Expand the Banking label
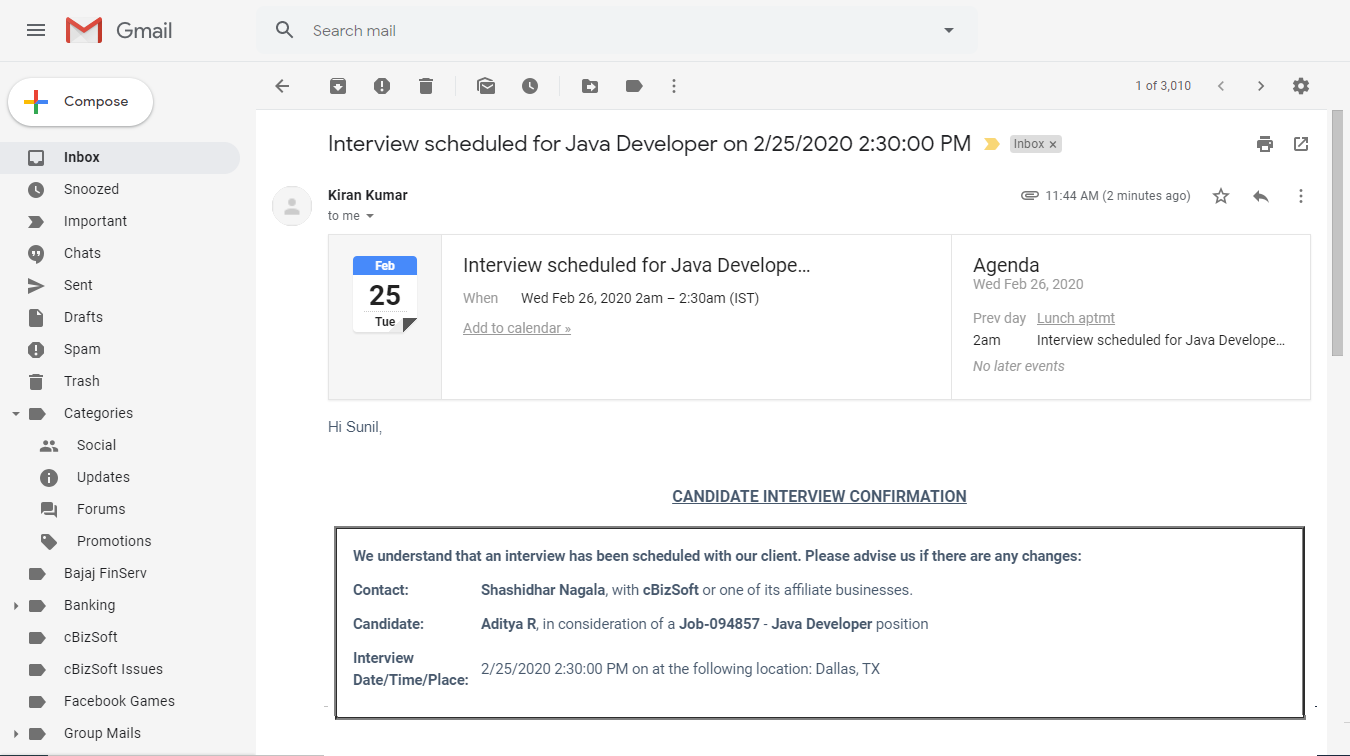1350x756 pixels. pyautogui.click(x=15, y=605)
